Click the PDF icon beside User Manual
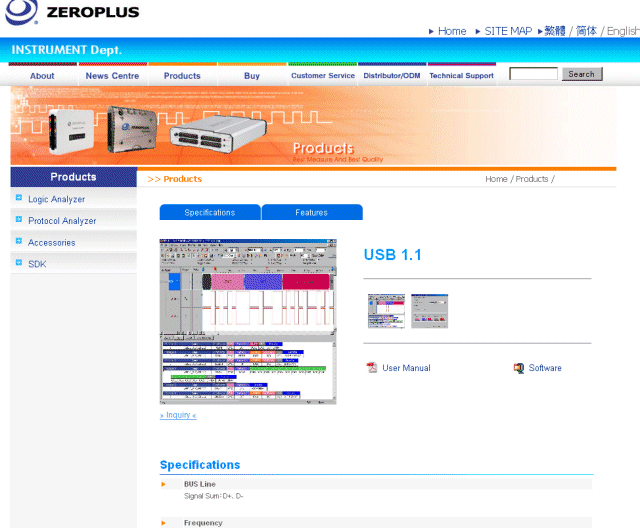Image resolution: width=640 pixels, height=528 pixels. pyautogui.click(x=372, y=368)
